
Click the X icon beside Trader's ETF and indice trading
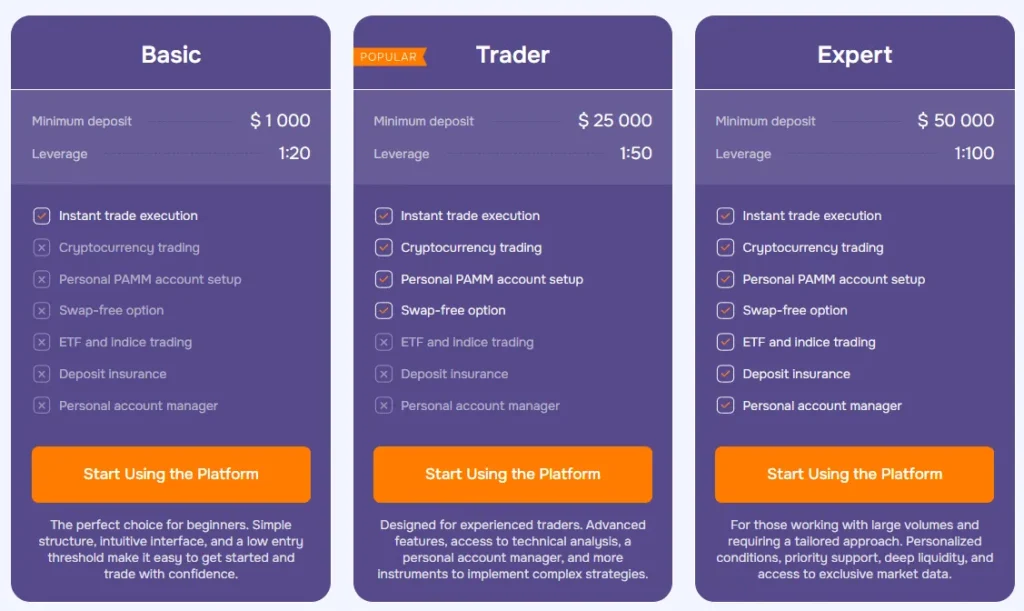click(383, 342)
